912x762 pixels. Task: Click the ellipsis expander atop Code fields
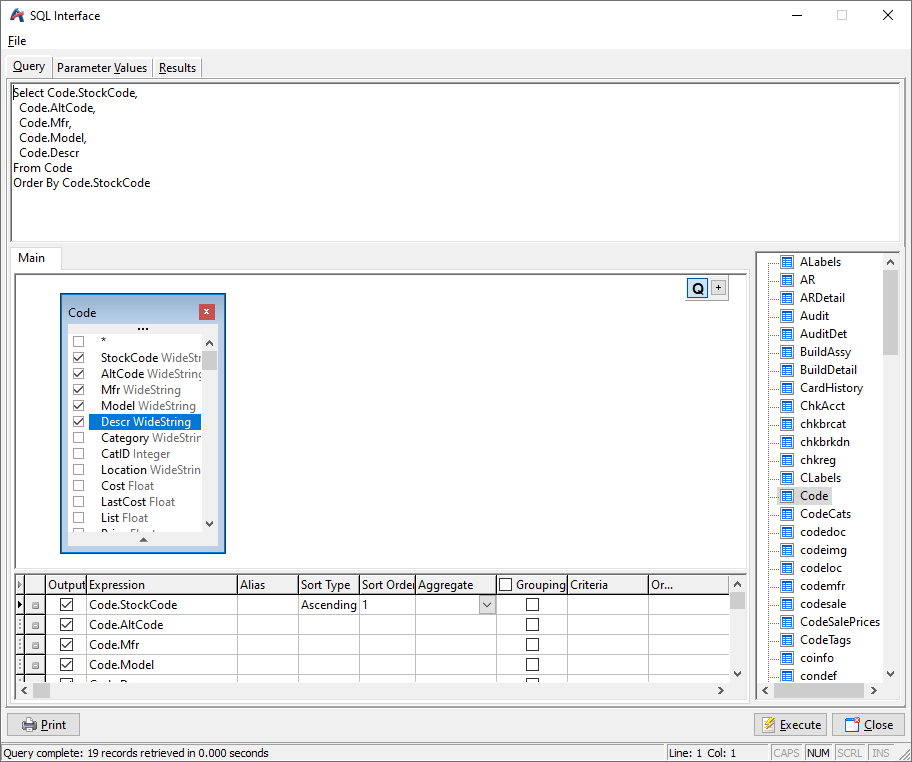[143, 328]
